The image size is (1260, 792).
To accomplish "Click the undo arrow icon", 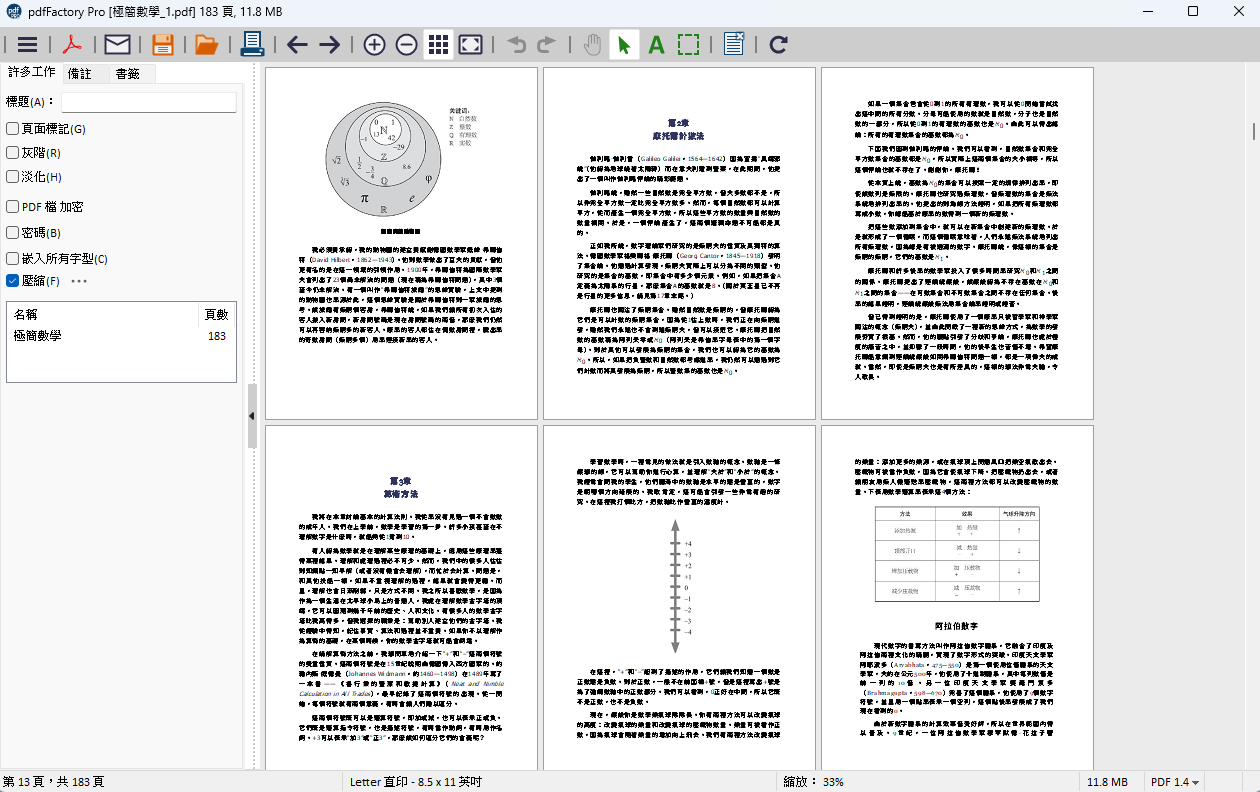I will pyautogui.click(x=516, y=44).
